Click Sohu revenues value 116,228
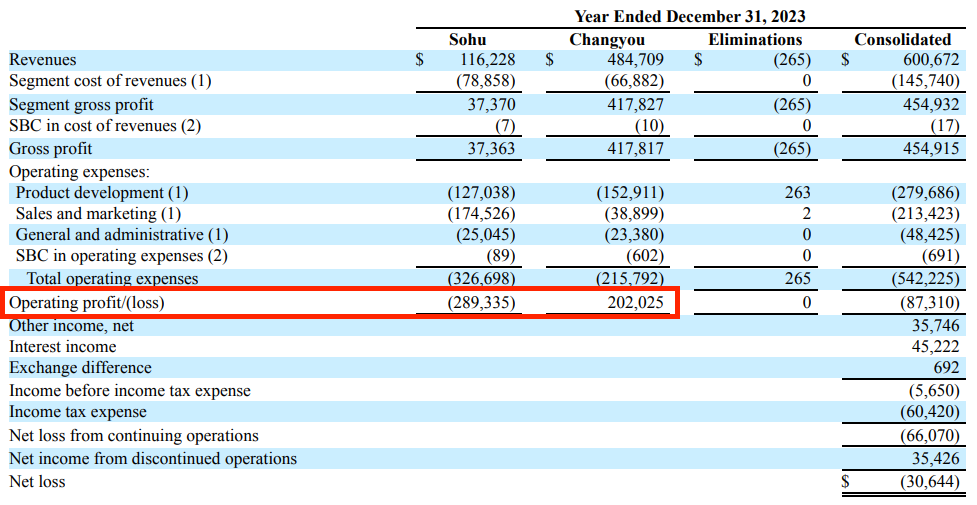Screen dimensions: 977x505 488,60
